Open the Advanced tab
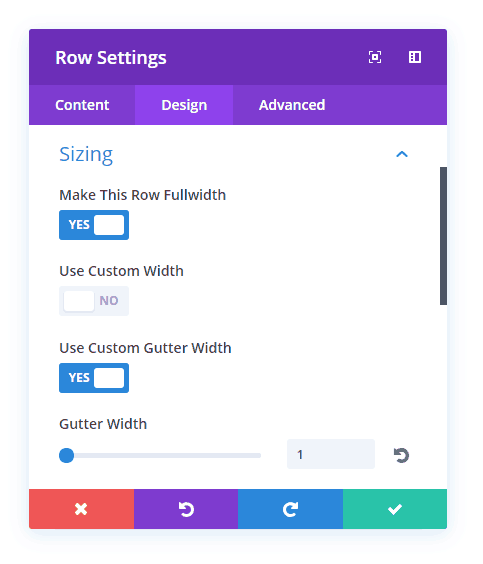The height and width of the screenshot is (564, 483). [292, 105]
